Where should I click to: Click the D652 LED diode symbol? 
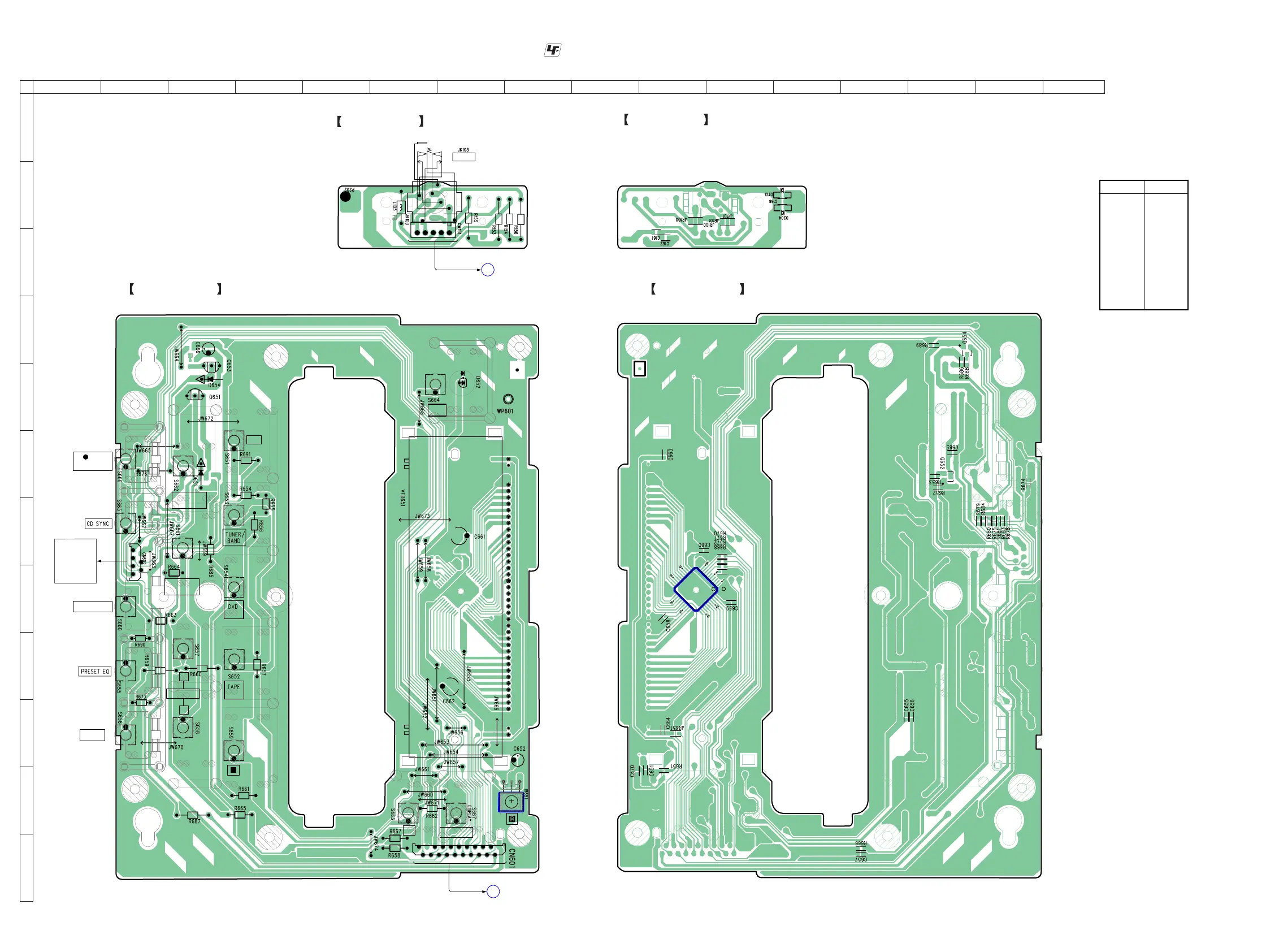(x=462, y=382)
